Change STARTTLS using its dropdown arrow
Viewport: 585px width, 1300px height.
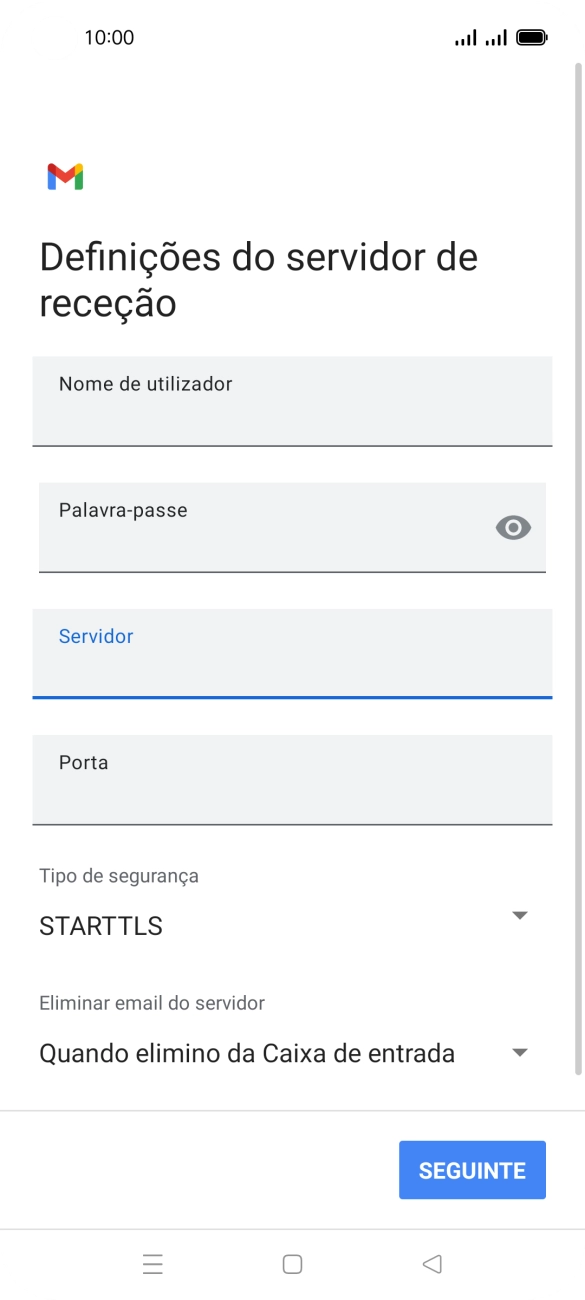tap(519, 914)
